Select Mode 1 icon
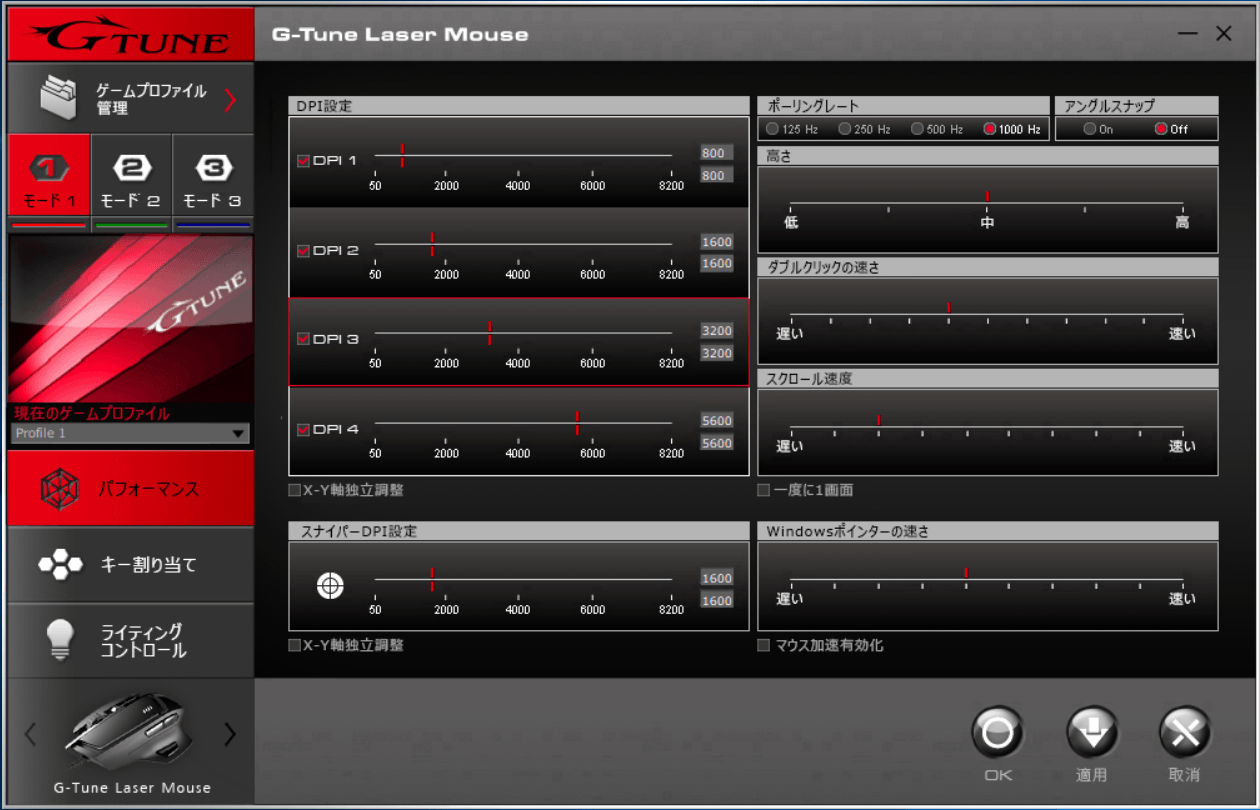1260x810 pixels. (49, 167)
